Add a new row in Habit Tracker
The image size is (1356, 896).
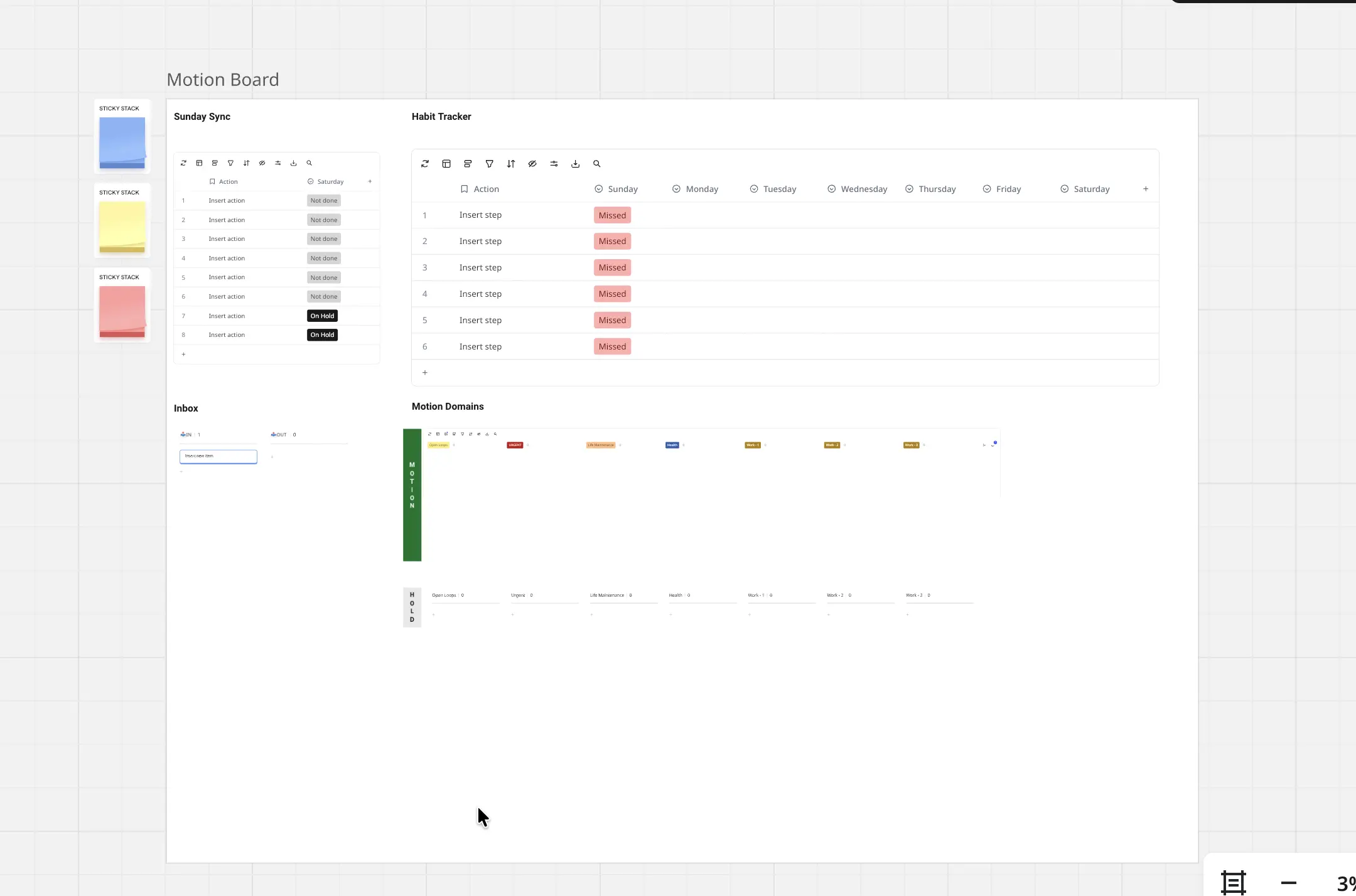[x=425, y=373]
